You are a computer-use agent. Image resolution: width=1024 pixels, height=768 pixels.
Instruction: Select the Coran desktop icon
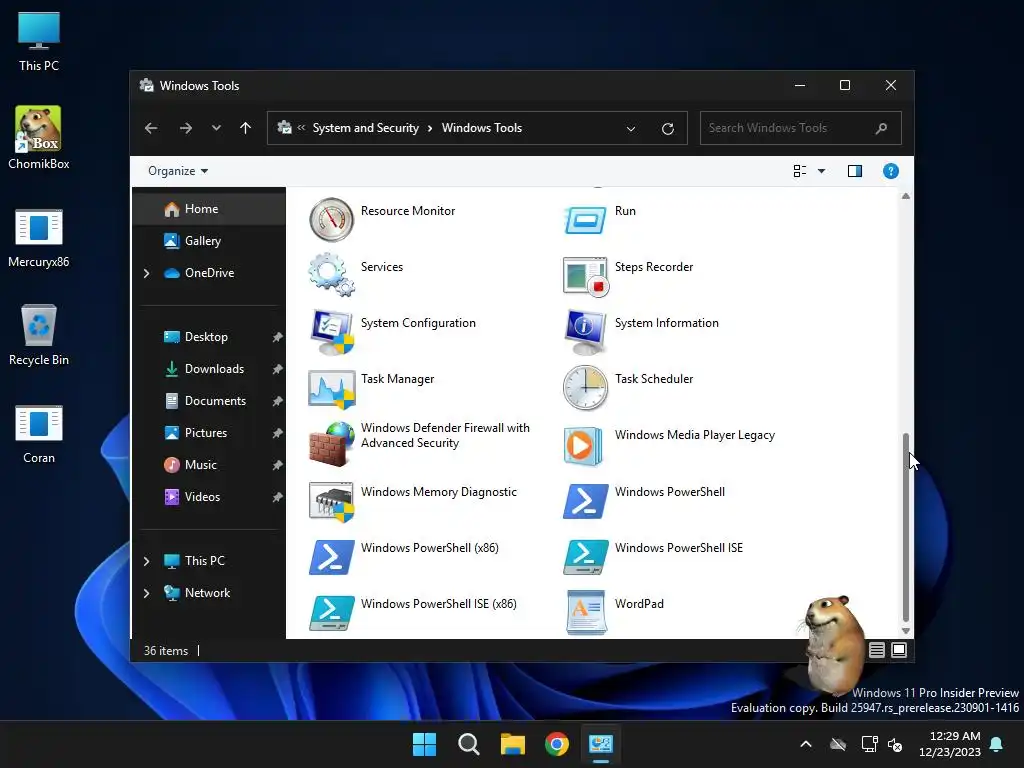[39, 434]
